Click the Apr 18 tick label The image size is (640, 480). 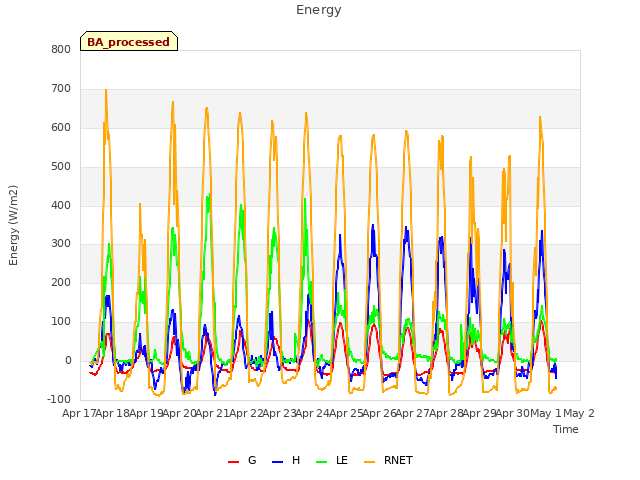coord(112,413)
